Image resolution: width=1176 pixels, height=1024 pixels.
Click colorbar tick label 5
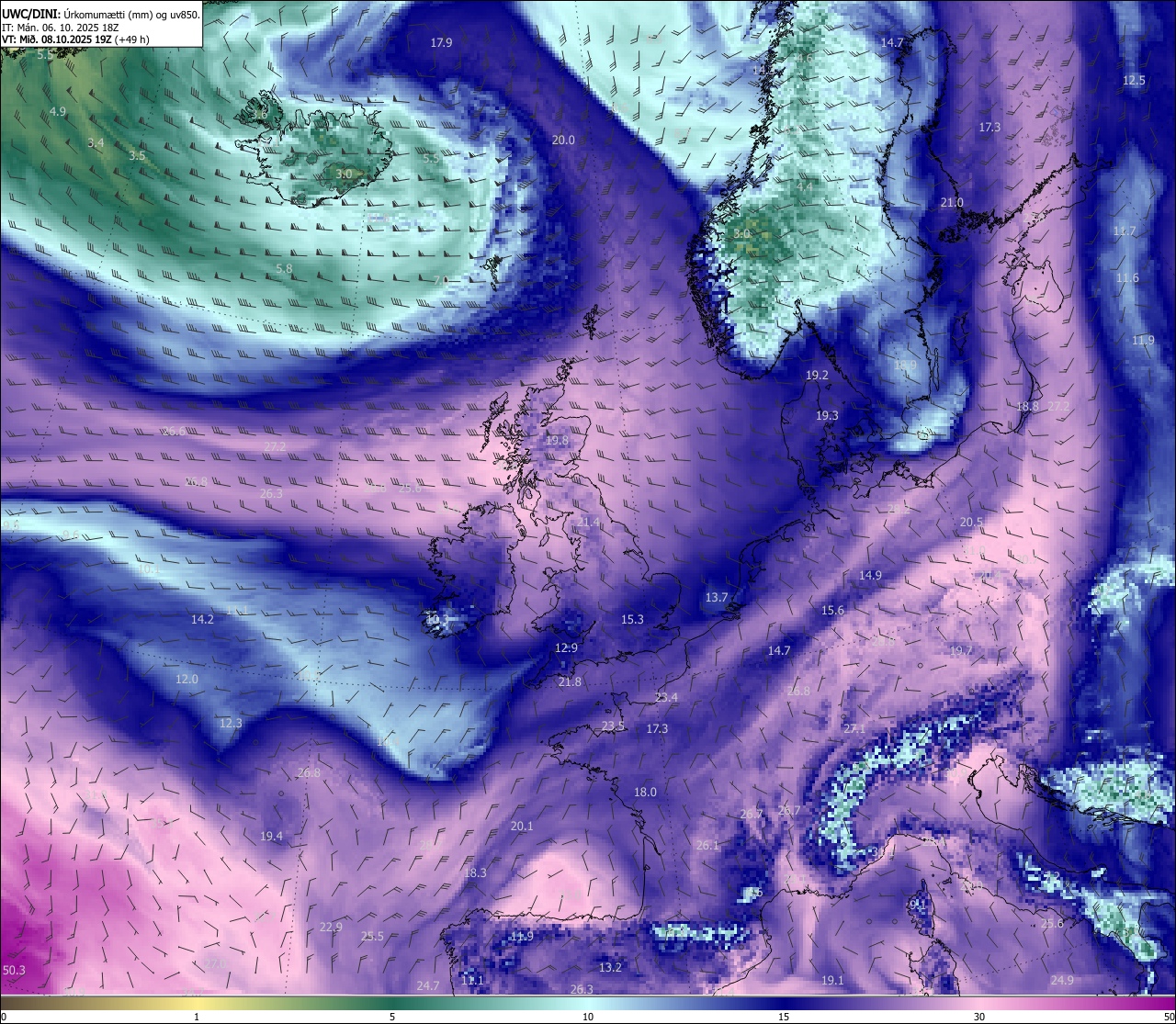[x=392, y=1017]
